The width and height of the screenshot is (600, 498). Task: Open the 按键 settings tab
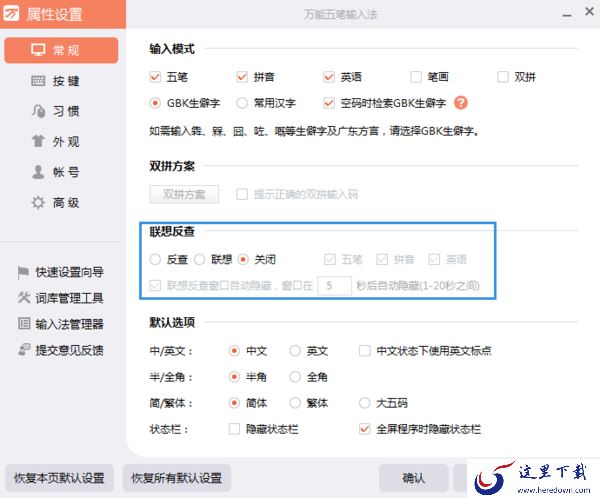click(x=61, y=81)
